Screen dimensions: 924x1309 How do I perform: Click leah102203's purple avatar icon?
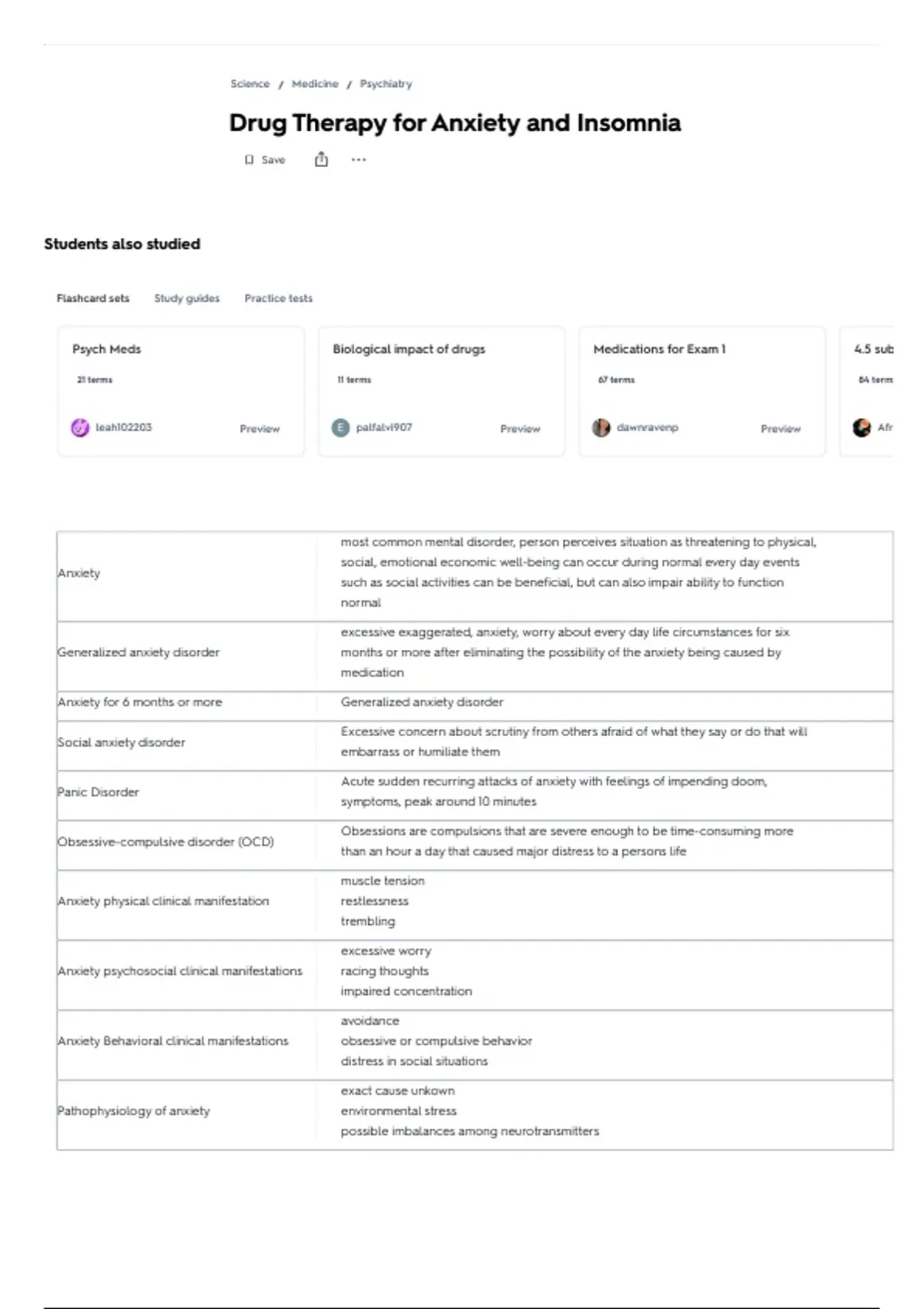(80, 427)
